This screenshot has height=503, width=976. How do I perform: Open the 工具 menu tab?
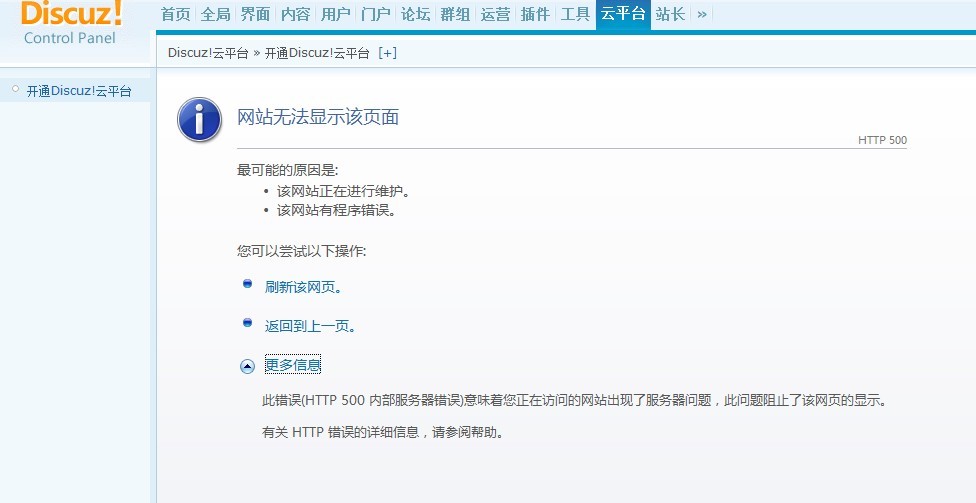[575, 14]
